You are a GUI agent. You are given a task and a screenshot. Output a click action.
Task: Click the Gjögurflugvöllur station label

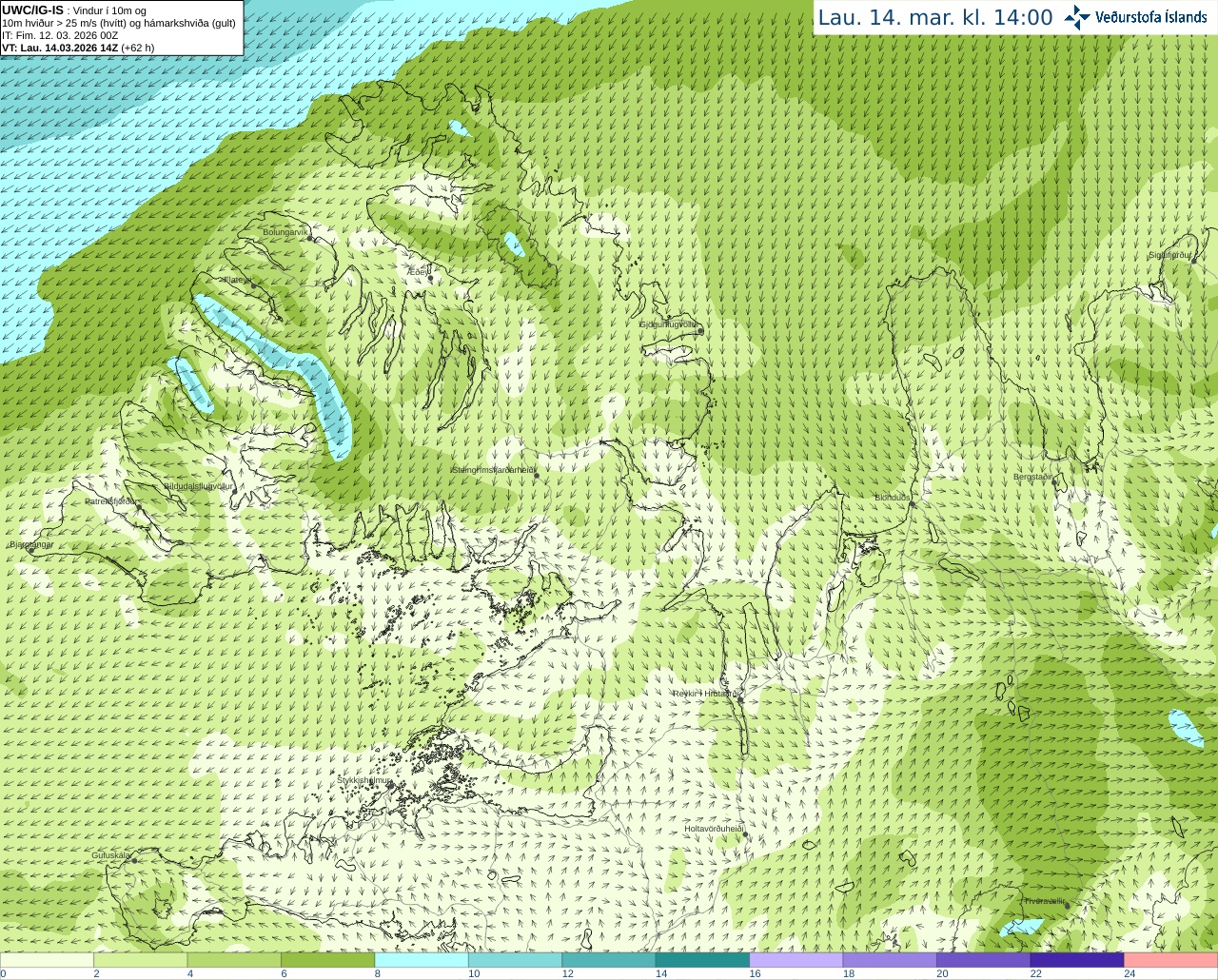click(669, 324)
